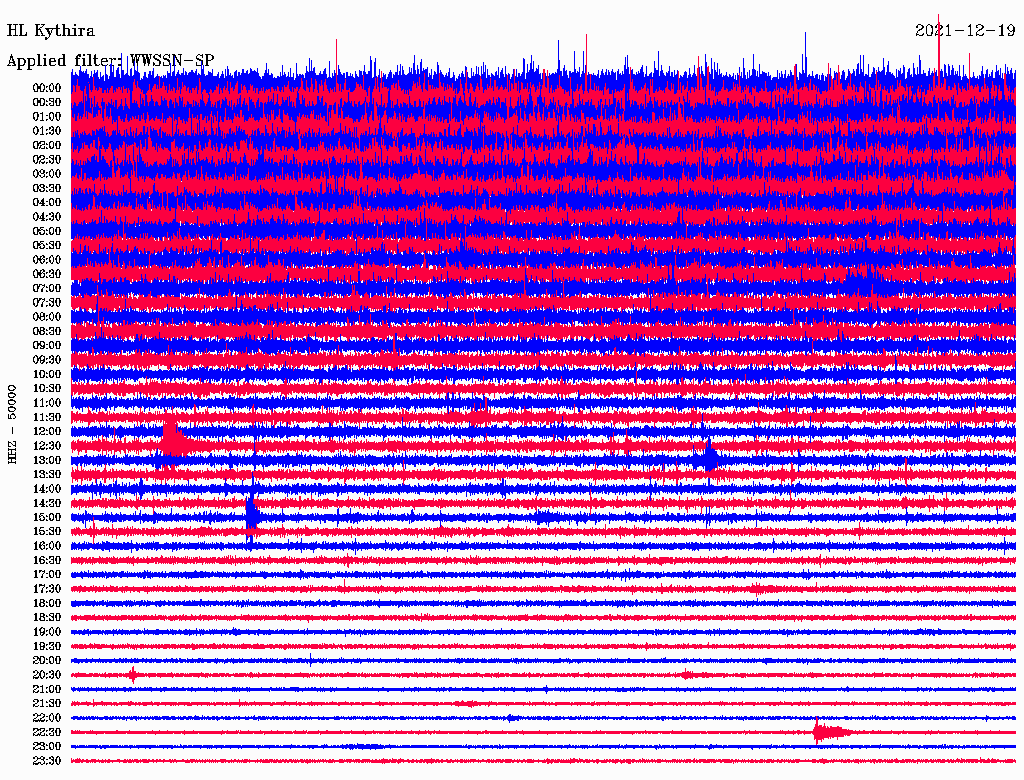Select the 12:30 time label
This screenshot has width=1024, height=780.
47,446
